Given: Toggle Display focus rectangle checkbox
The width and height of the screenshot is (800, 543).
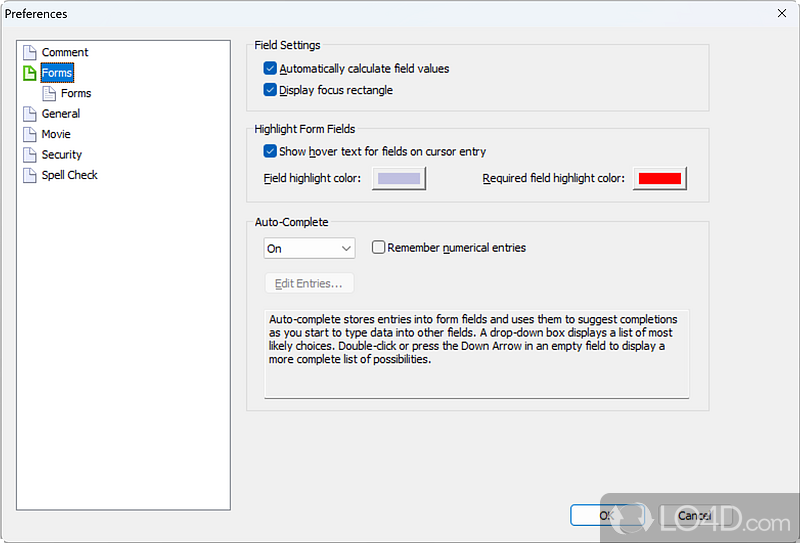Looking at the screenshot, I should (x=270, y=90).
